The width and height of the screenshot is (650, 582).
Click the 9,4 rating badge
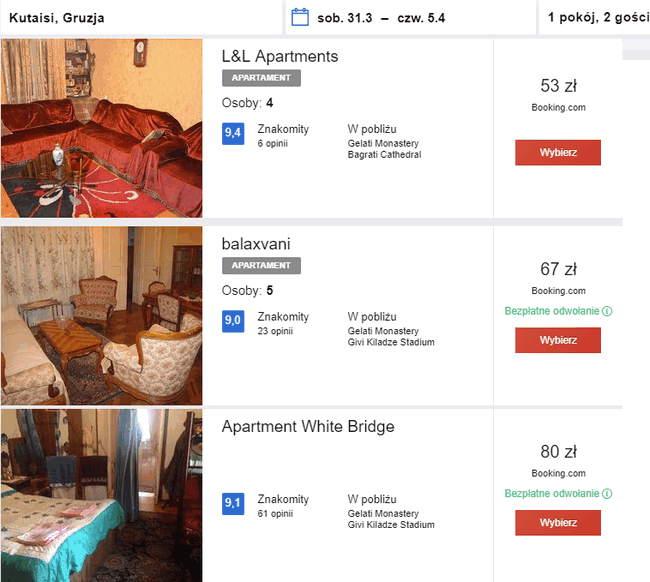(x=233, y=133)
